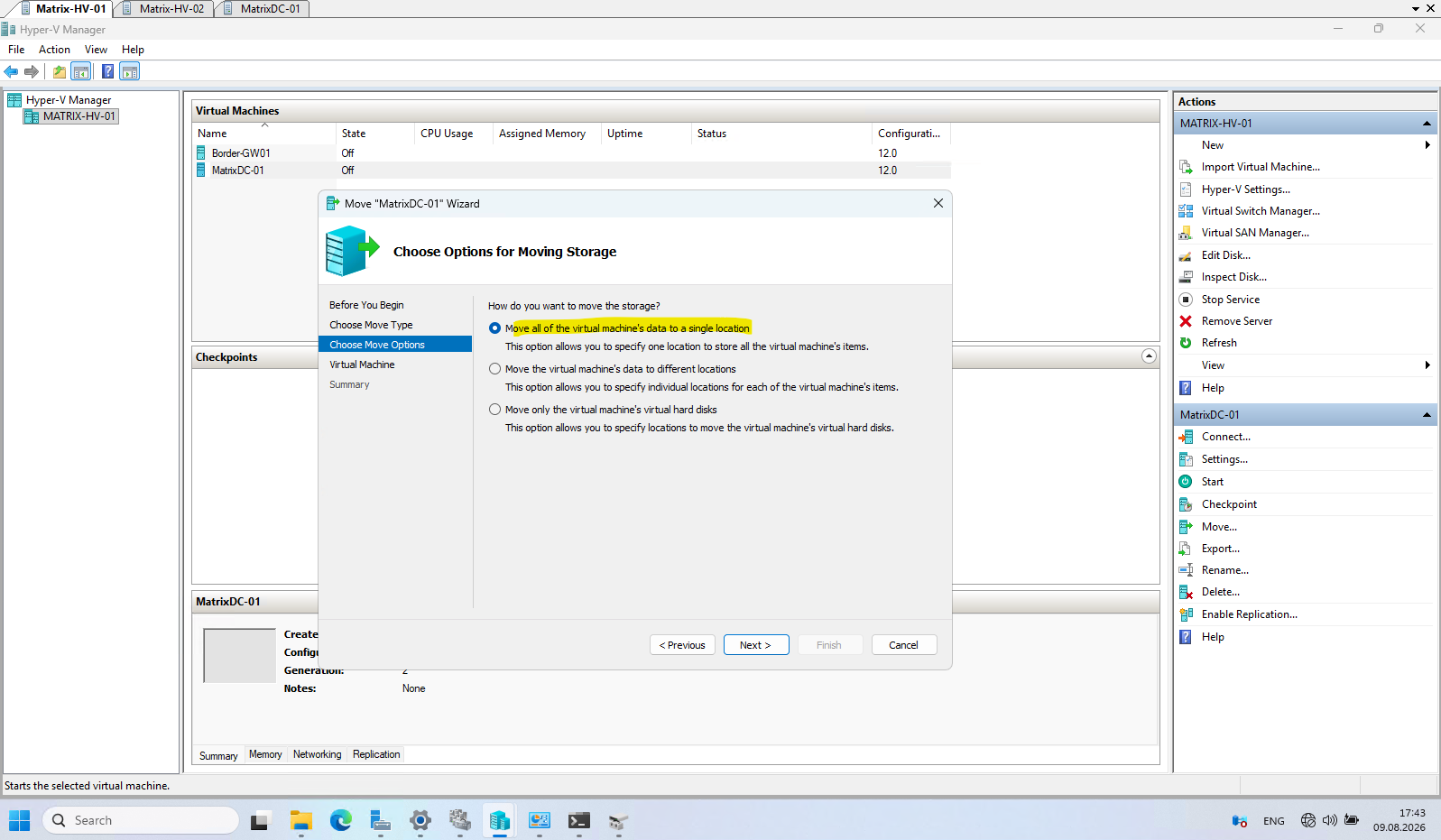Switch to the Matrix-HV-02 session tab
Viewport: 1441px width, 840px height.
(165, 8)
